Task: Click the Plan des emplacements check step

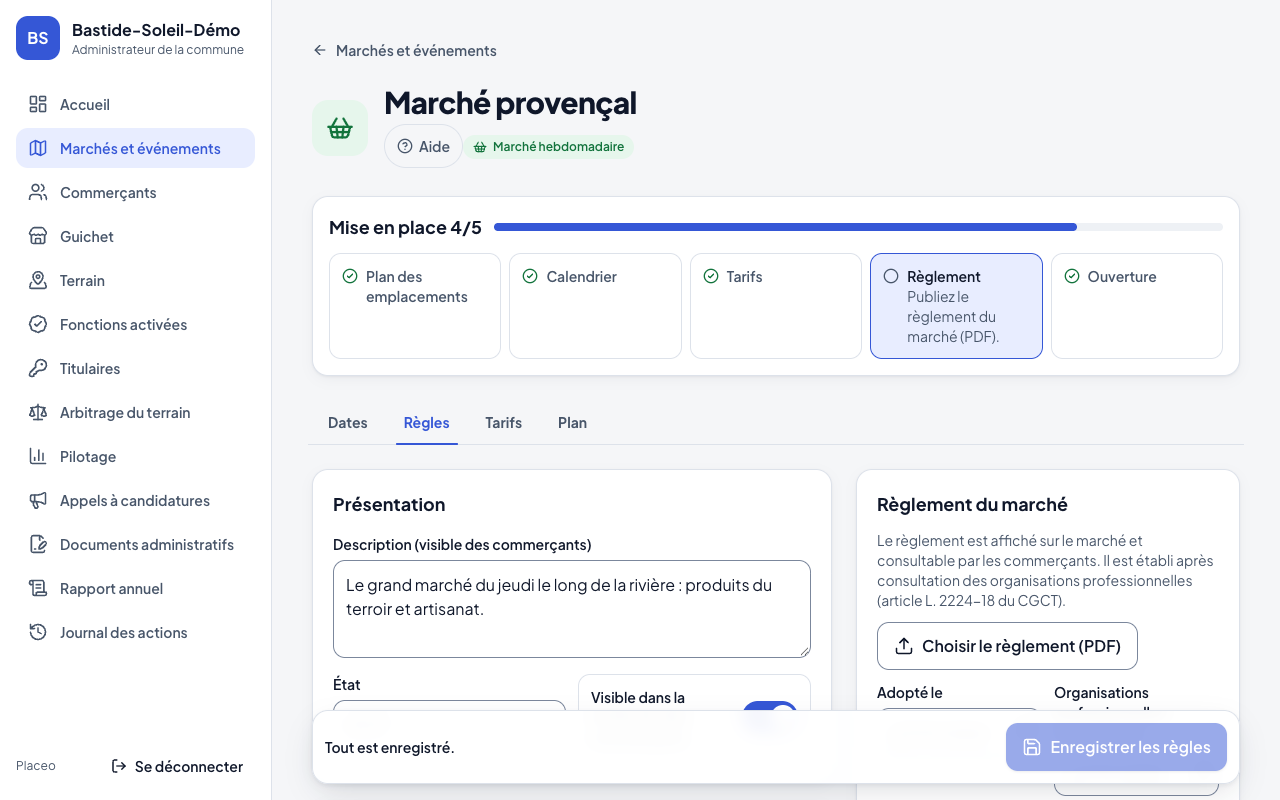Action: (x=415, y=306)
